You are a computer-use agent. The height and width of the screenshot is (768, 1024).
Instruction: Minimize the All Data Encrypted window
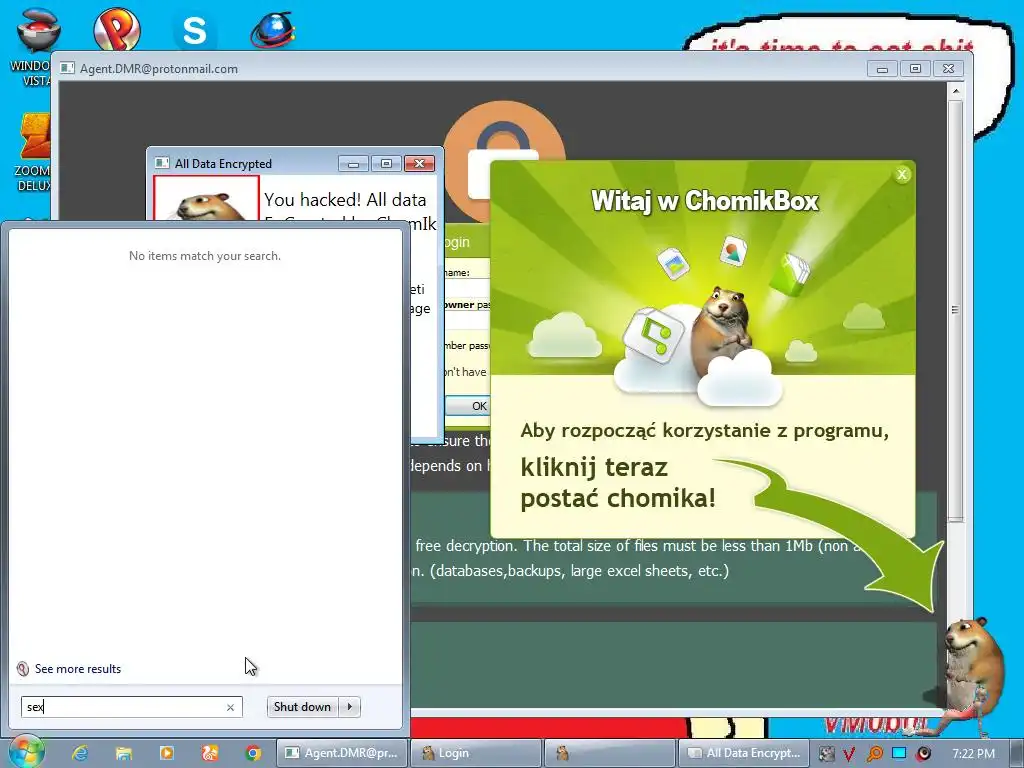353,163
